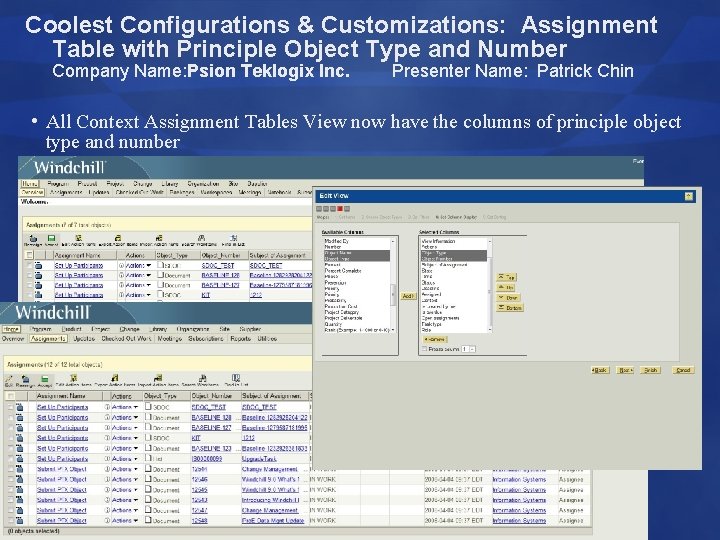Click Search Workitems icon in upper window

(201, 238)
